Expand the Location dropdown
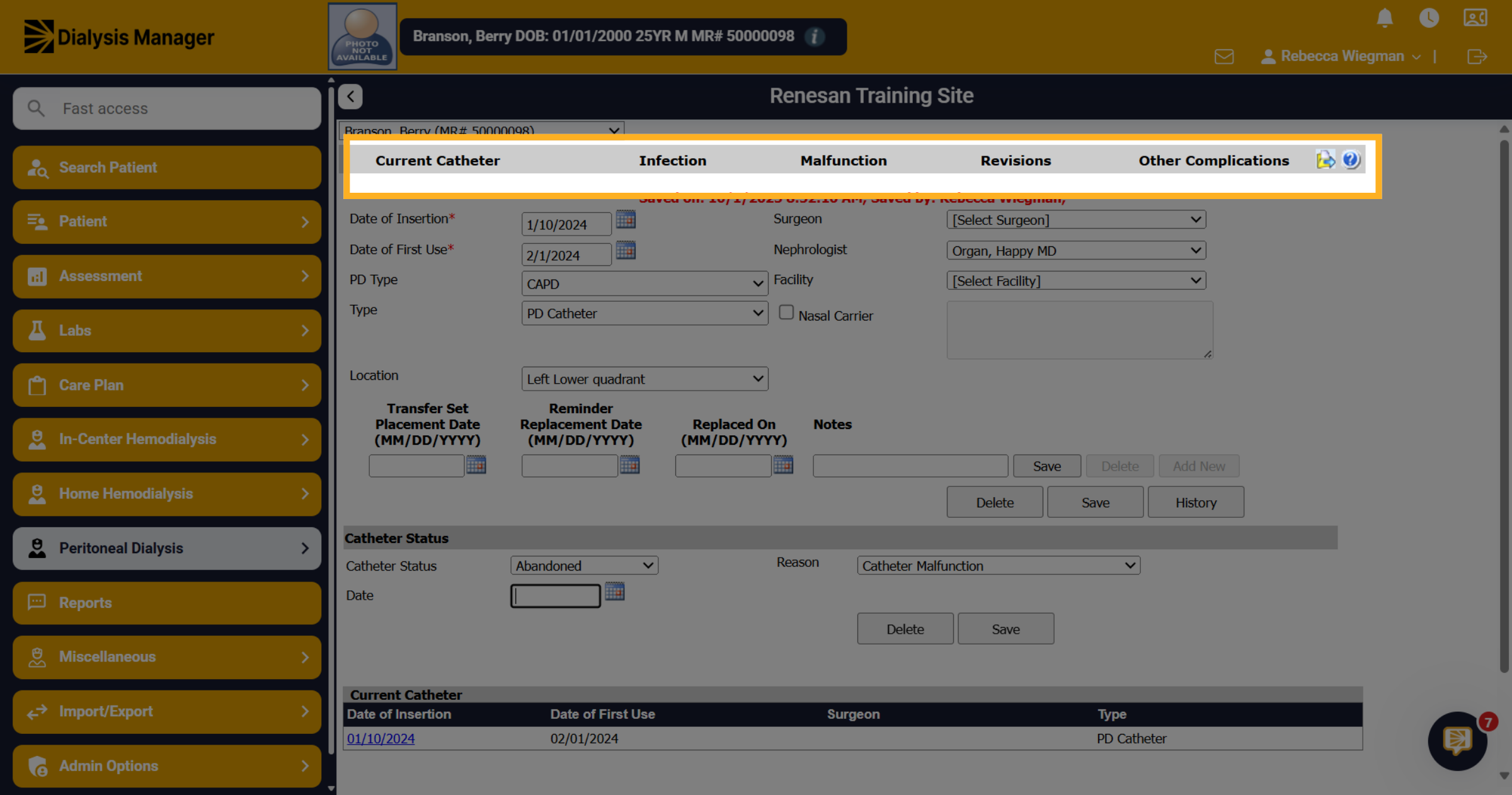The height and width of the screenshot is (795, 1512). (644, 379)
